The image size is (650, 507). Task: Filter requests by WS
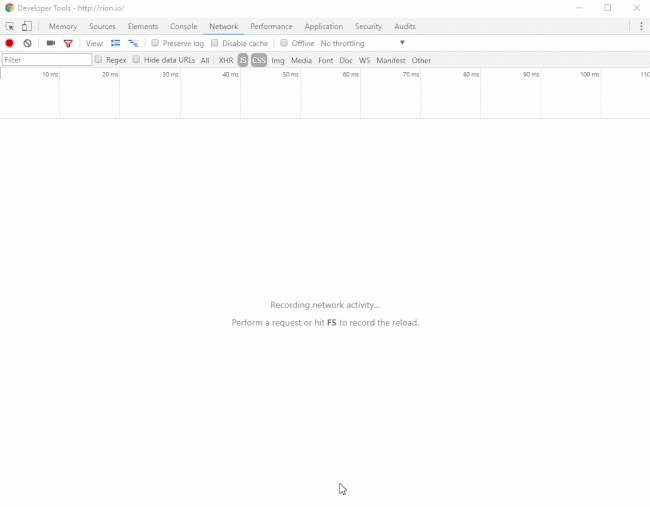pos(364,60)
